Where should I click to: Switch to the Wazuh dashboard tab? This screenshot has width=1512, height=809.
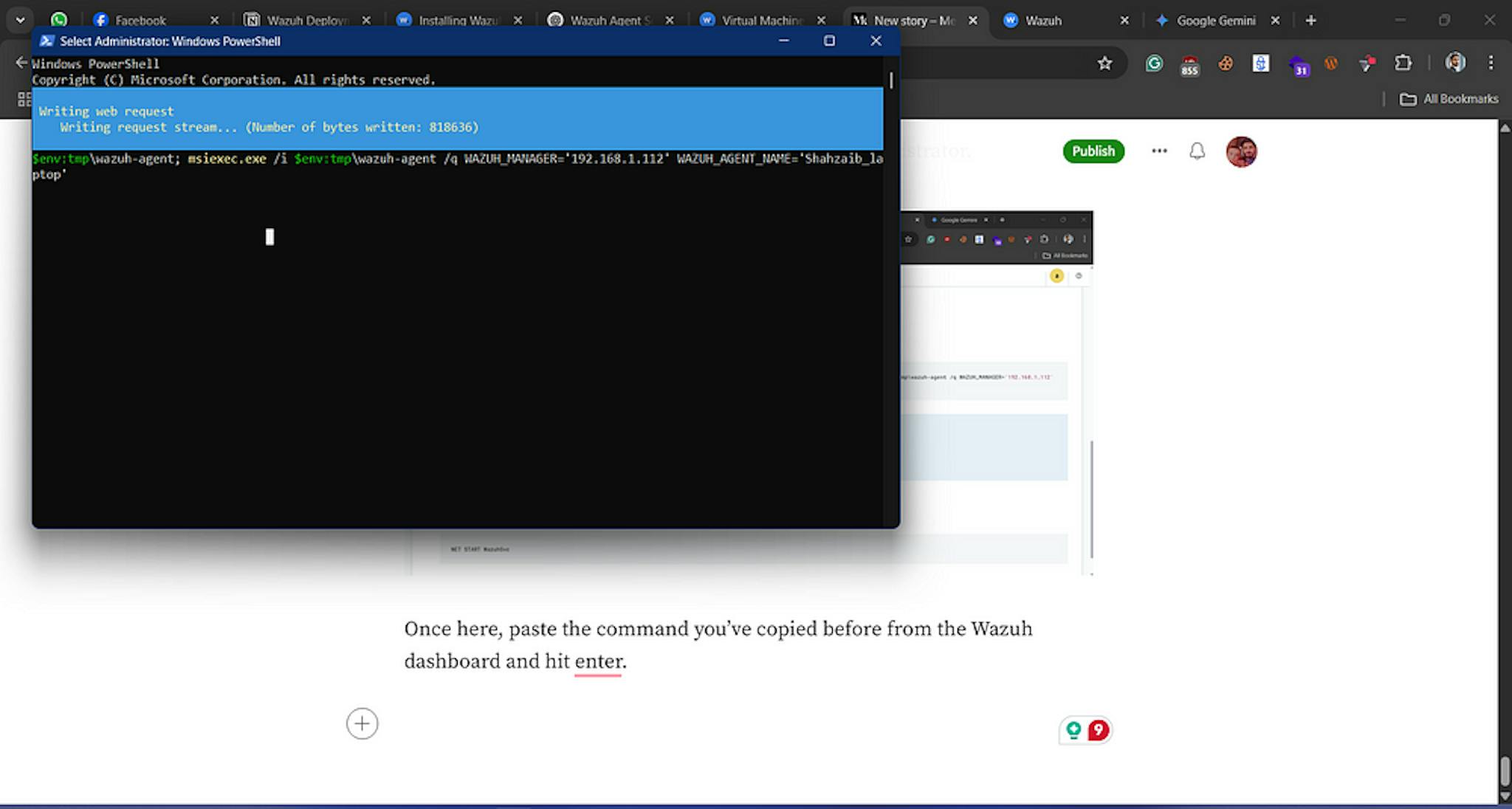pyautogui.click(x=1043, y=21)
